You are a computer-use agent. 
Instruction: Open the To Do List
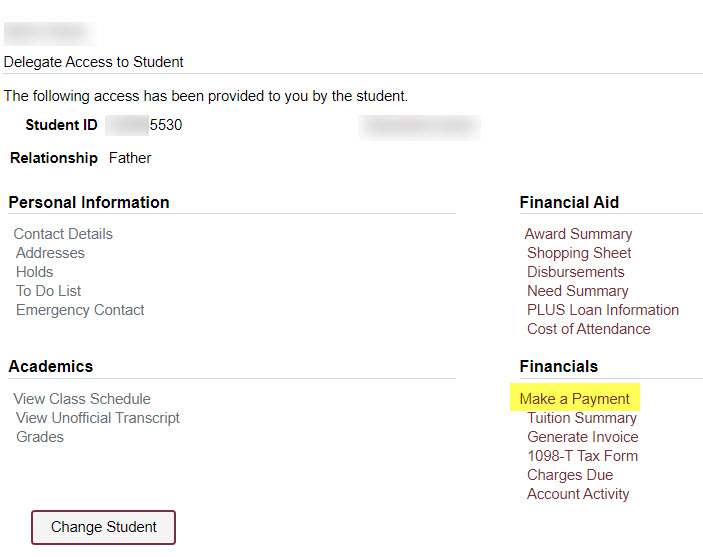48,291
